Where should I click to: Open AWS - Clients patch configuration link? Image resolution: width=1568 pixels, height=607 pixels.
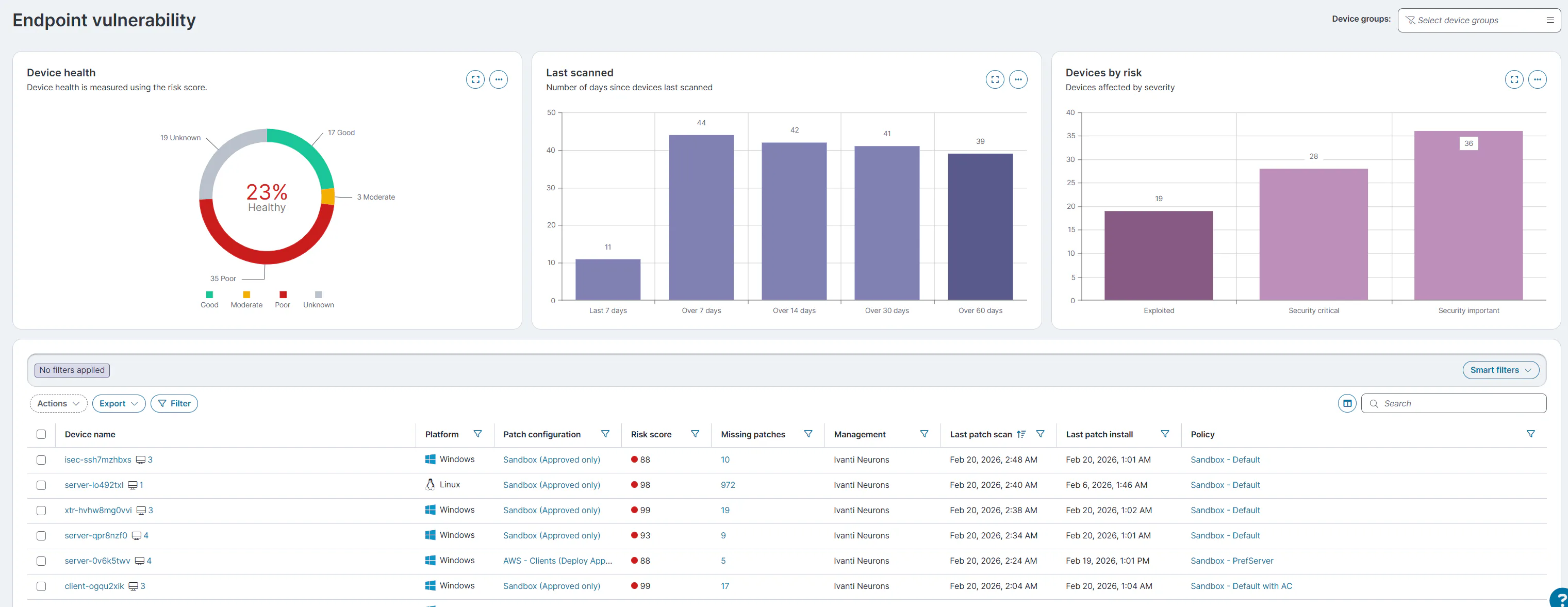(557, 561)
